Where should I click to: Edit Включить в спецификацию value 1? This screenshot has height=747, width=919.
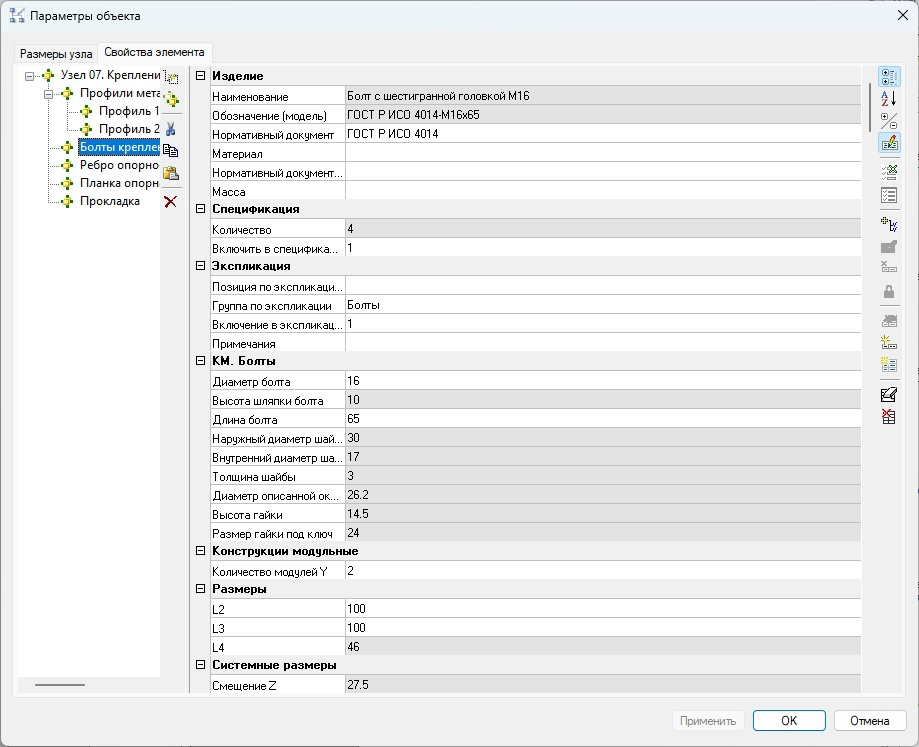point(603,248)
